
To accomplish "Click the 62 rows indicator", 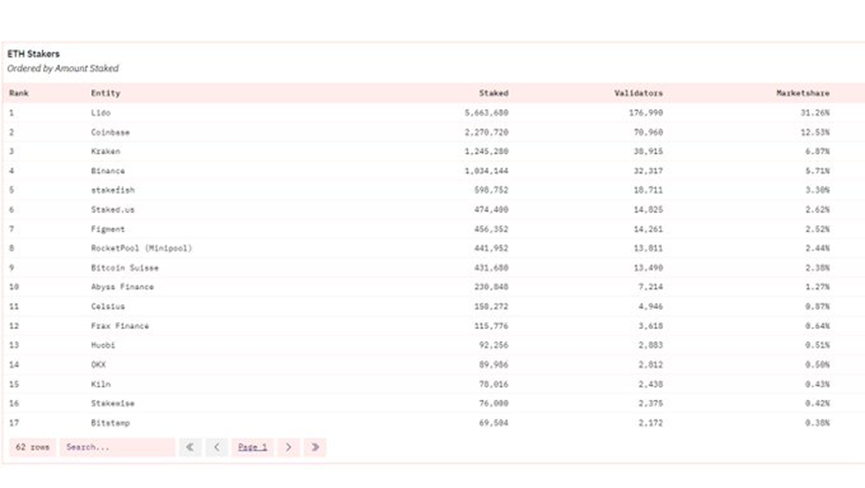I will click(x=33, y=447).
